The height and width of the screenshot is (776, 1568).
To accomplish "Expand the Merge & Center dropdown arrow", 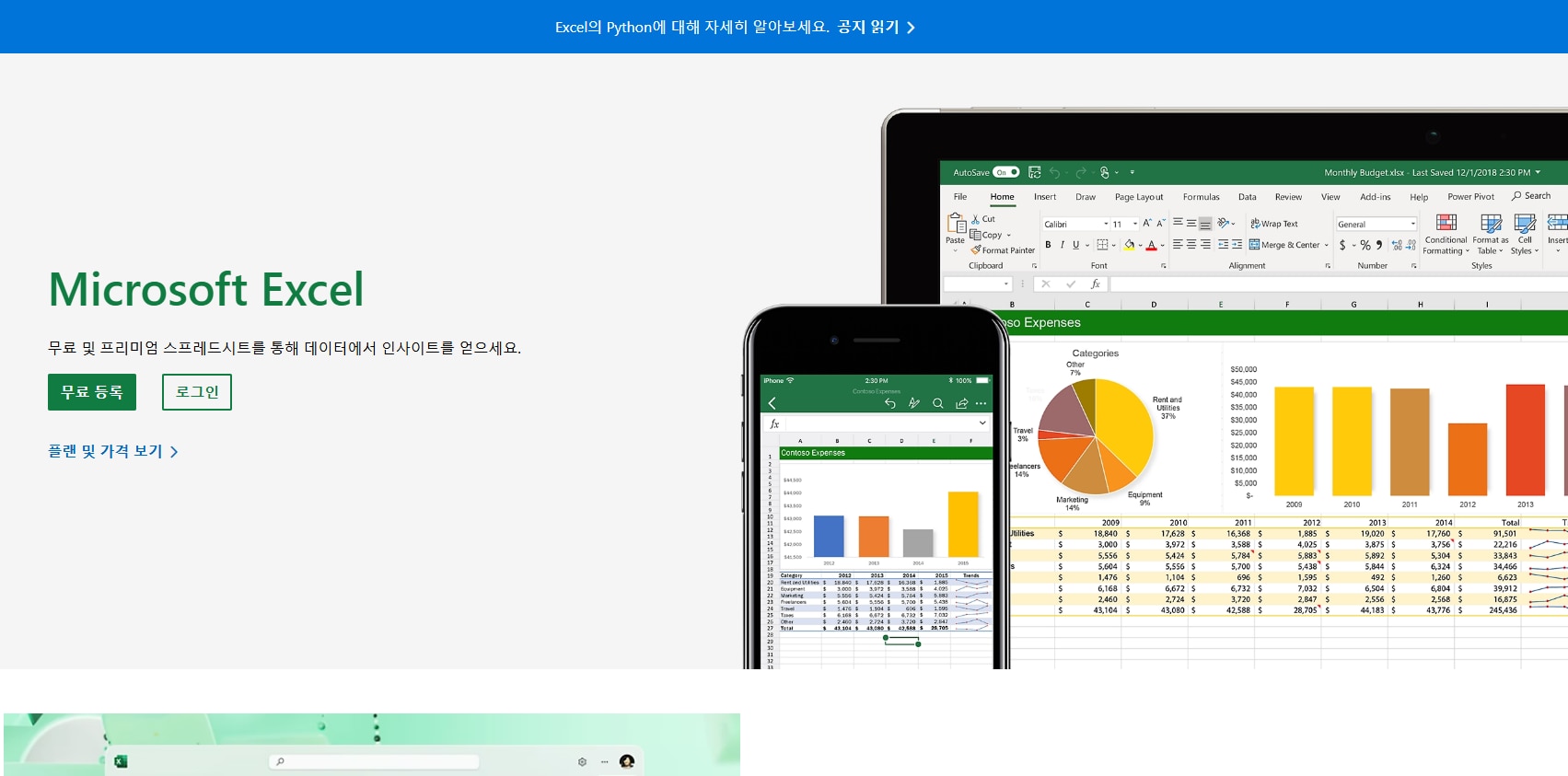I will pyautogui.click(x=1326, y=245).
